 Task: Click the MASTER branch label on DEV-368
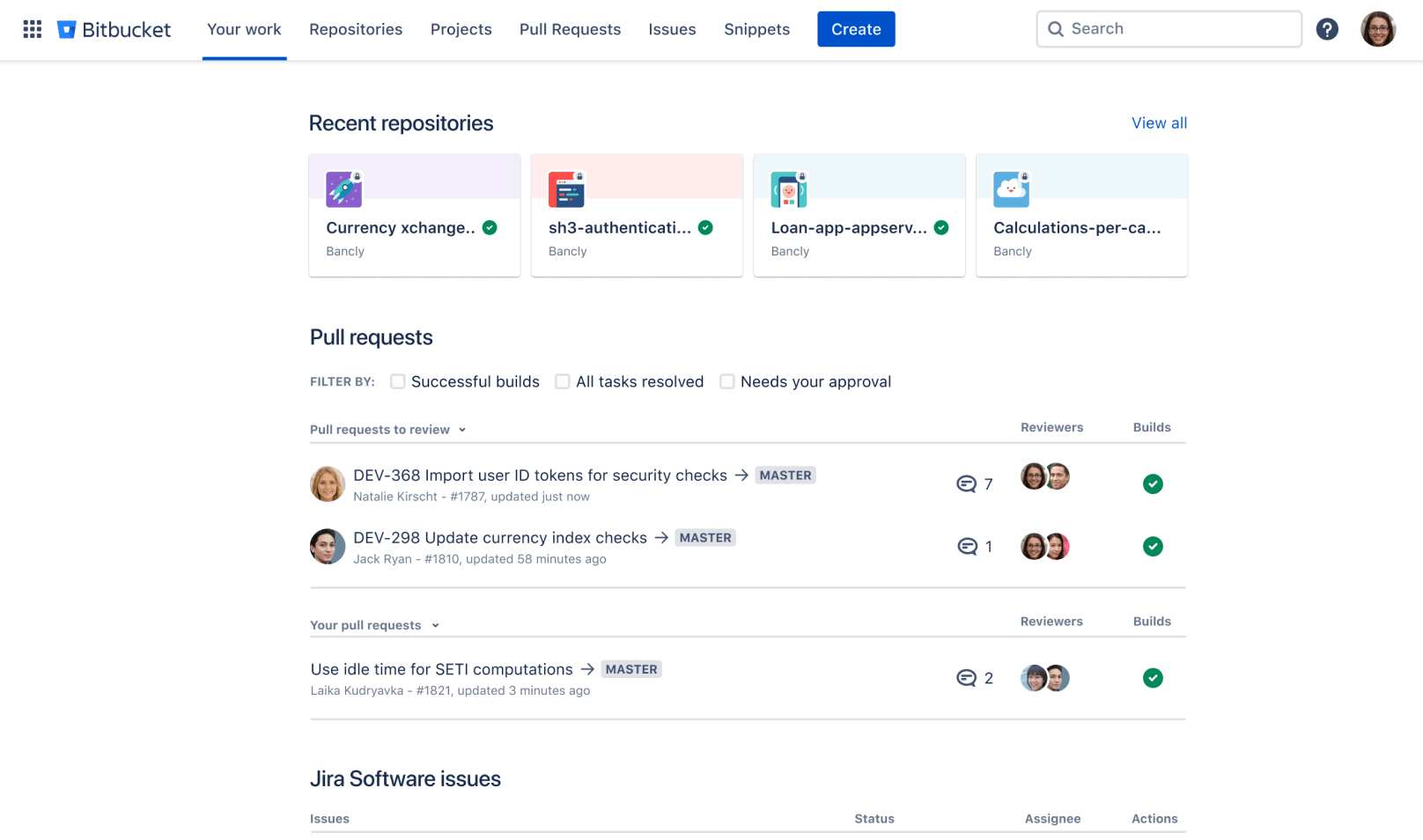(785, 475)
